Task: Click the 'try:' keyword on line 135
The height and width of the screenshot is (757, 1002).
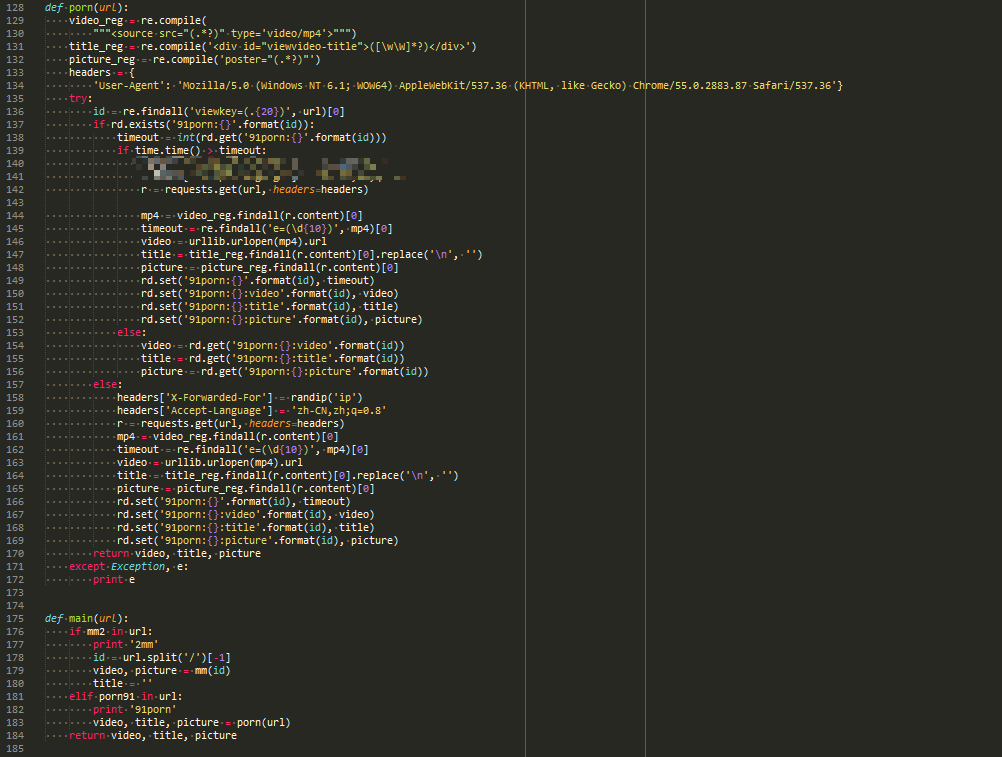Action: pyautogui.click(x=81, y=98)
